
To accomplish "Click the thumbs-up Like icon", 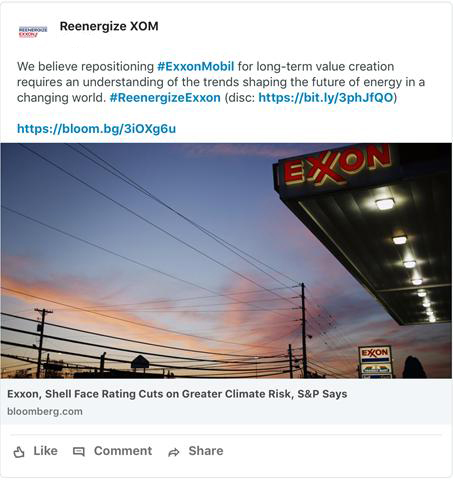I will [x=19, y=452].
